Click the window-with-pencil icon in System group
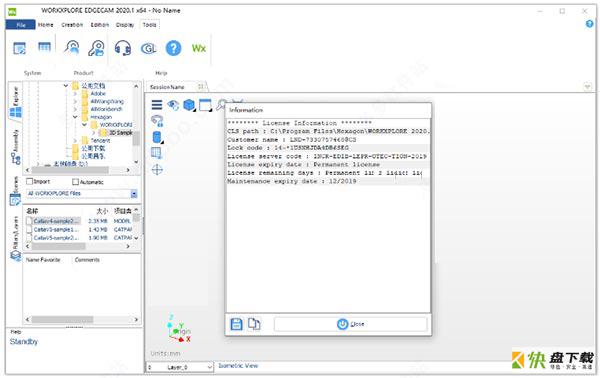 click(x=20, y=48)
